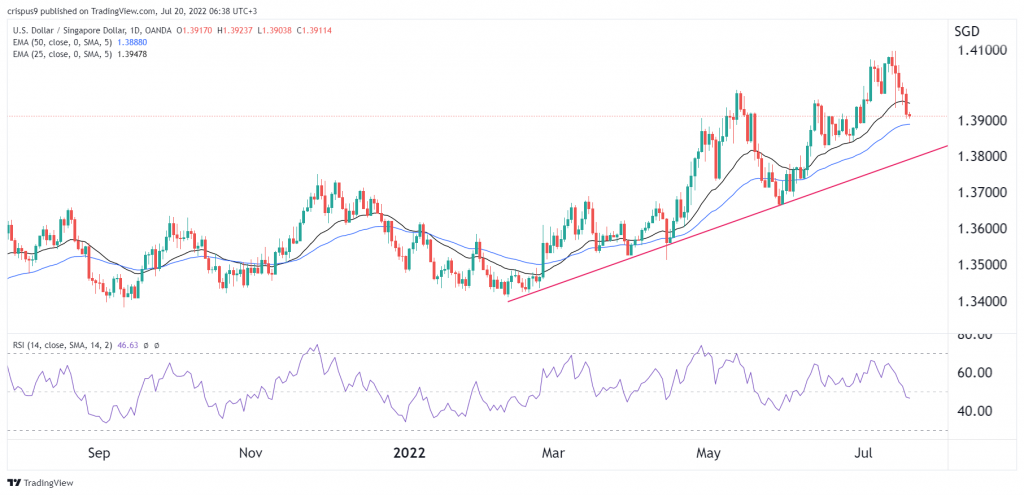Click the May label on time axis
1024x495 pixels.
tap(711, 452)
